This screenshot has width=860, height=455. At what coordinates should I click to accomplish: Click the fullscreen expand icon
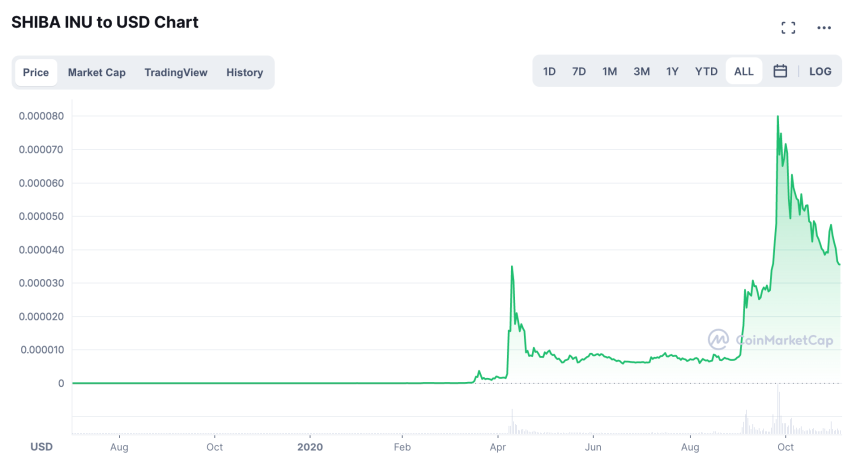click(788, 28)
